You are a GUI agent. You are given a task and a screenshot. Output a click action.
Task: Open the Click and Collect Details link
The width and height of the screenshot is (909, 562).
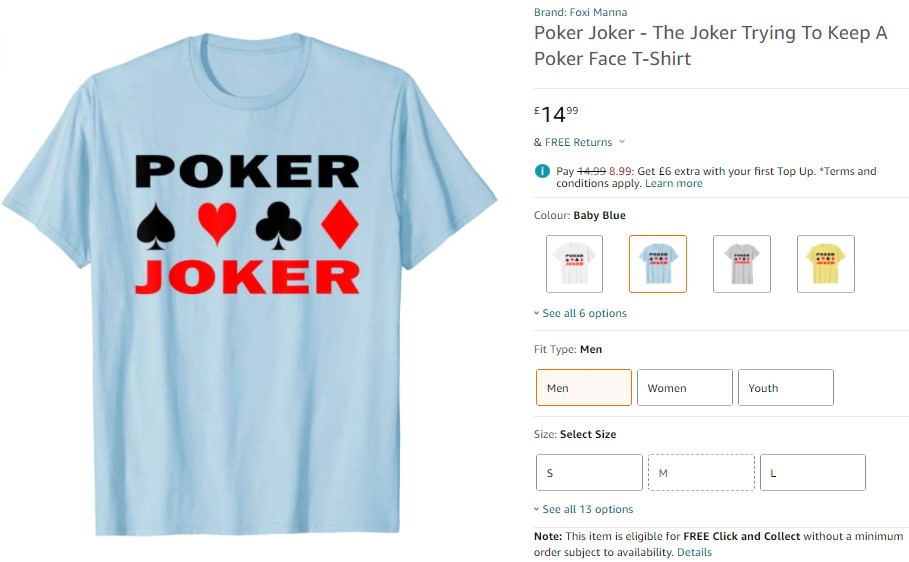(694, 552)
